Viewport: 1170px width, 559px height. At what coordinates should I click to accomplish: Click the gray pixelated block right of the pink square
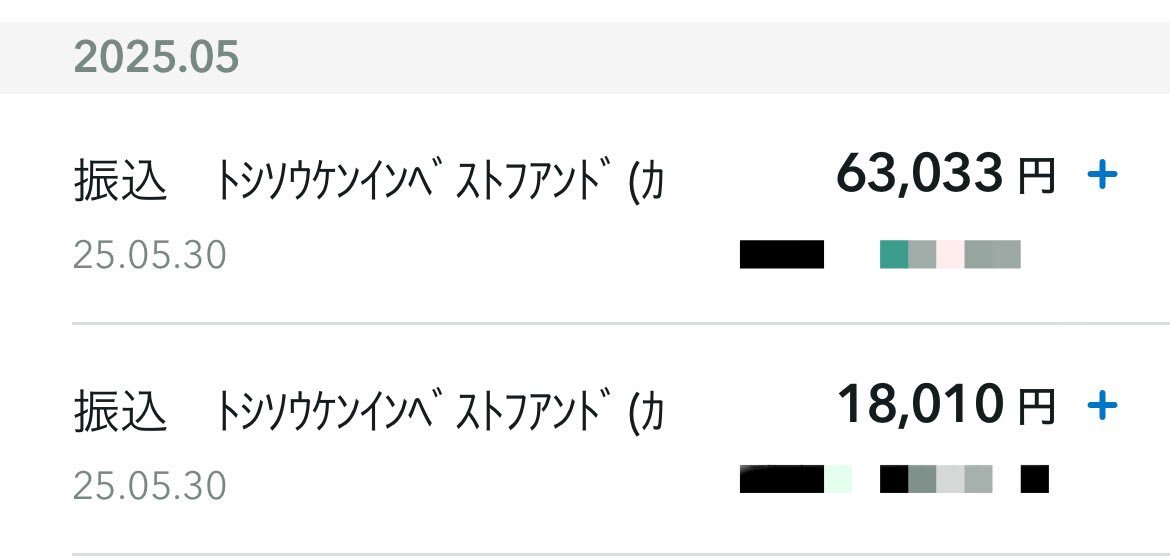992,254
